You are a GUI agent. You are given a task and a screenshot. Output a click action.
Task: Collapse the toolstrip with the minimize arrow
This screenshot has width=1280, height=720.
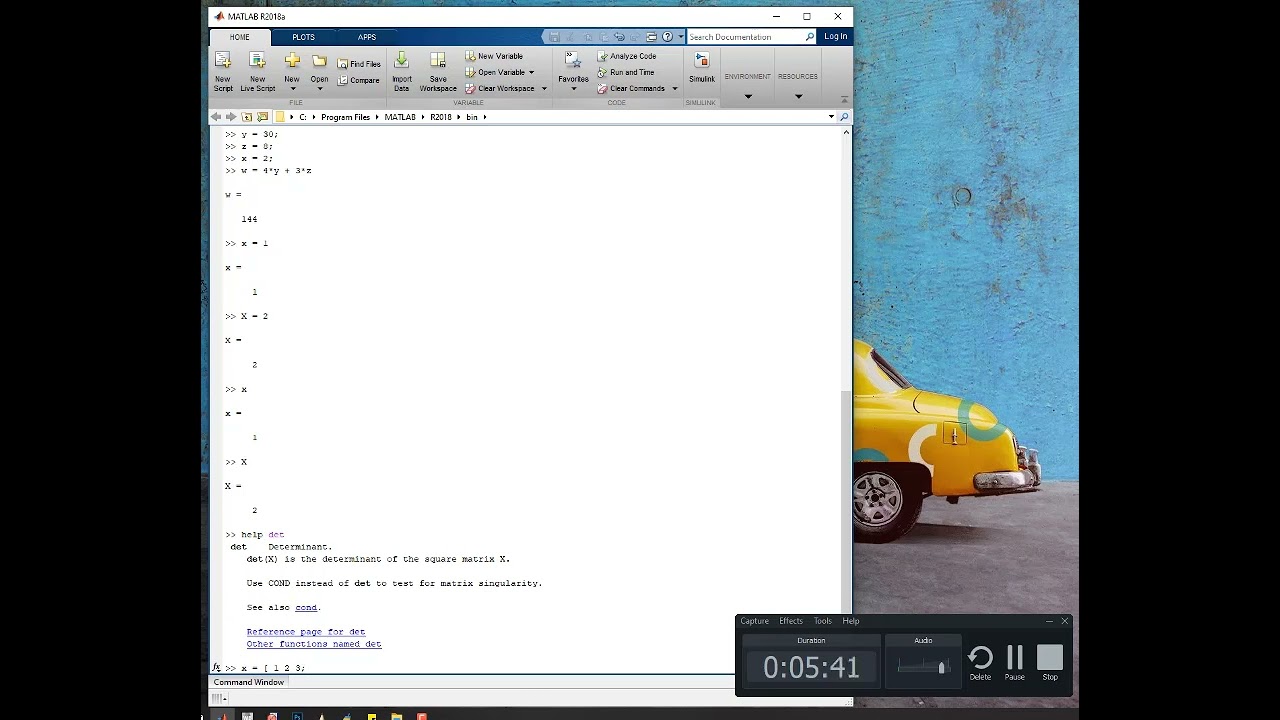[844, 99]
